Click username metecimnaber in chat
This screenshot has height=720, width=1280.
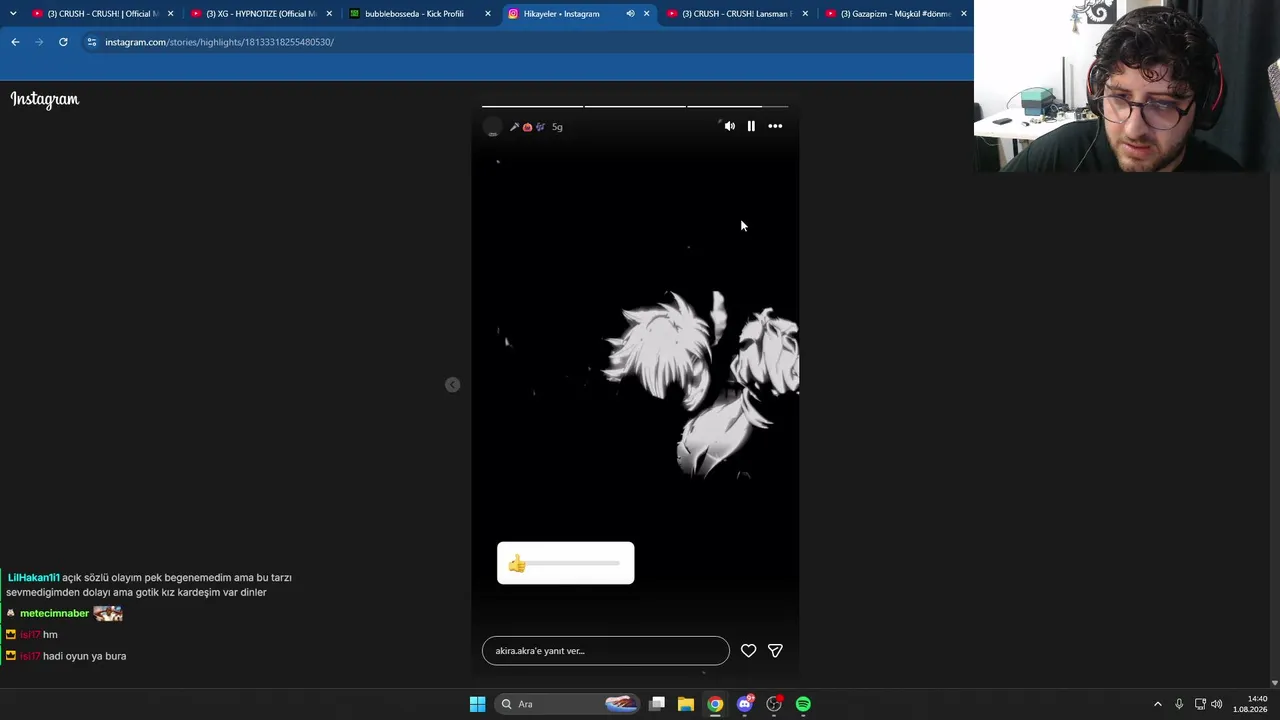coord(55,614)
